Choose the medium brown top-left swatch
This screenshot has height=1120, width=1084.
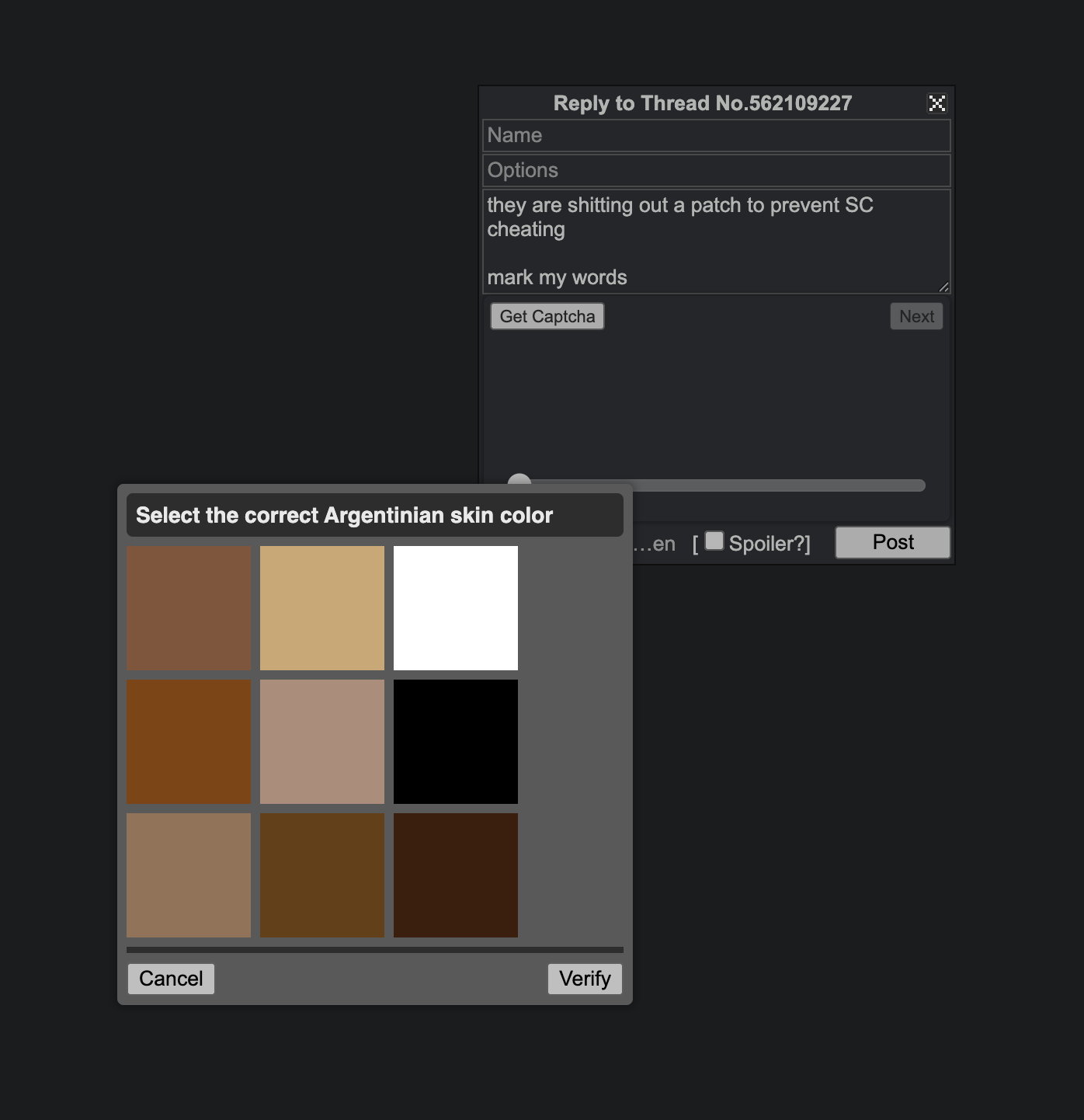pyautogui.click(x=189, y=608)
